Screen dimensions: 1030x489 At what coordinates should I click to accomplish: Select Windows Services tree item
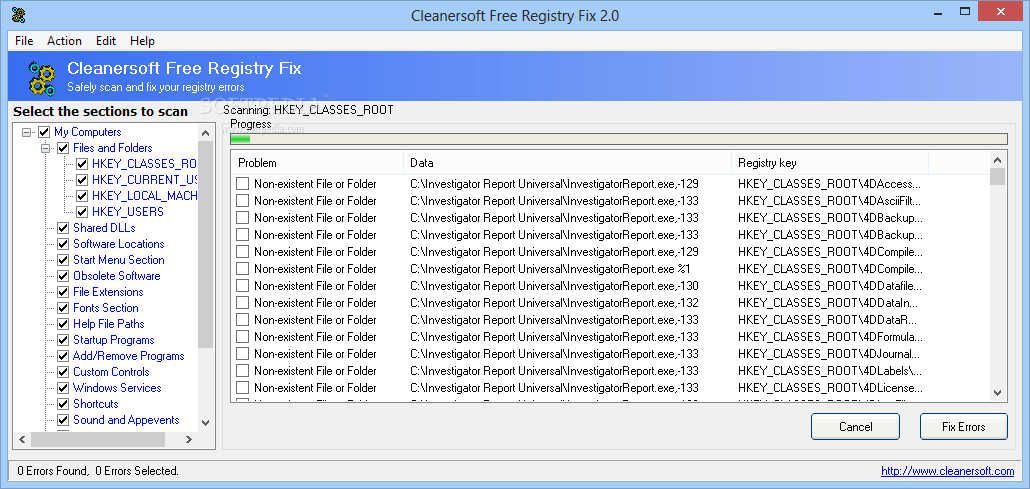(117, 388)
